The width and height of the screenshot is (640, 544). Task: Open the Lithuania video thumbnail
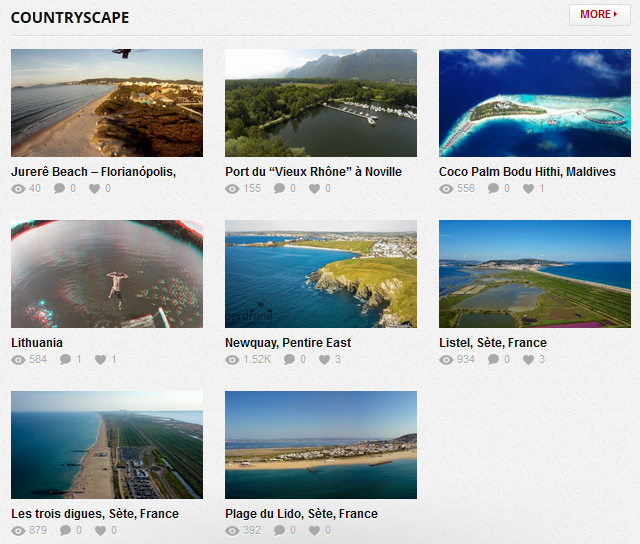pyautogui.click(x=107, y=274)
